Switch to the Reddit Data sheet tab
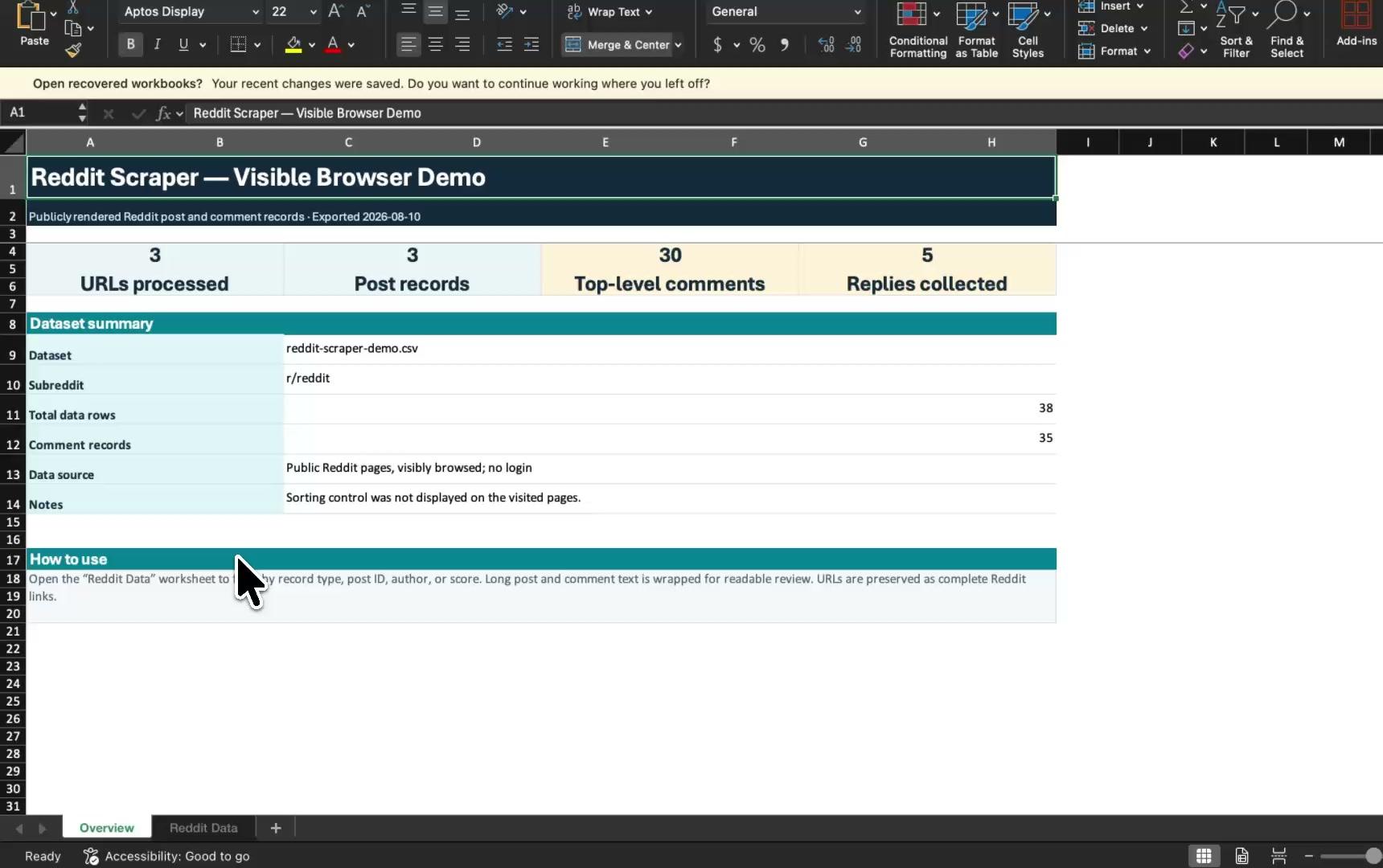 click(x=203, y=828)
